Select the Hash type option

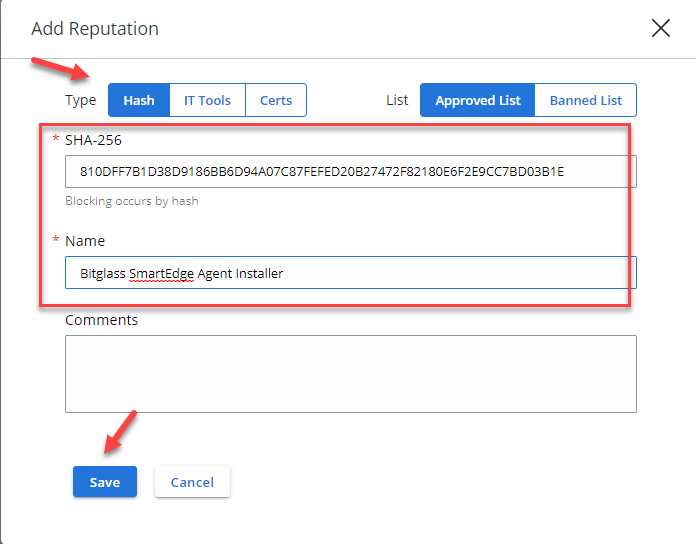(139, 100)
